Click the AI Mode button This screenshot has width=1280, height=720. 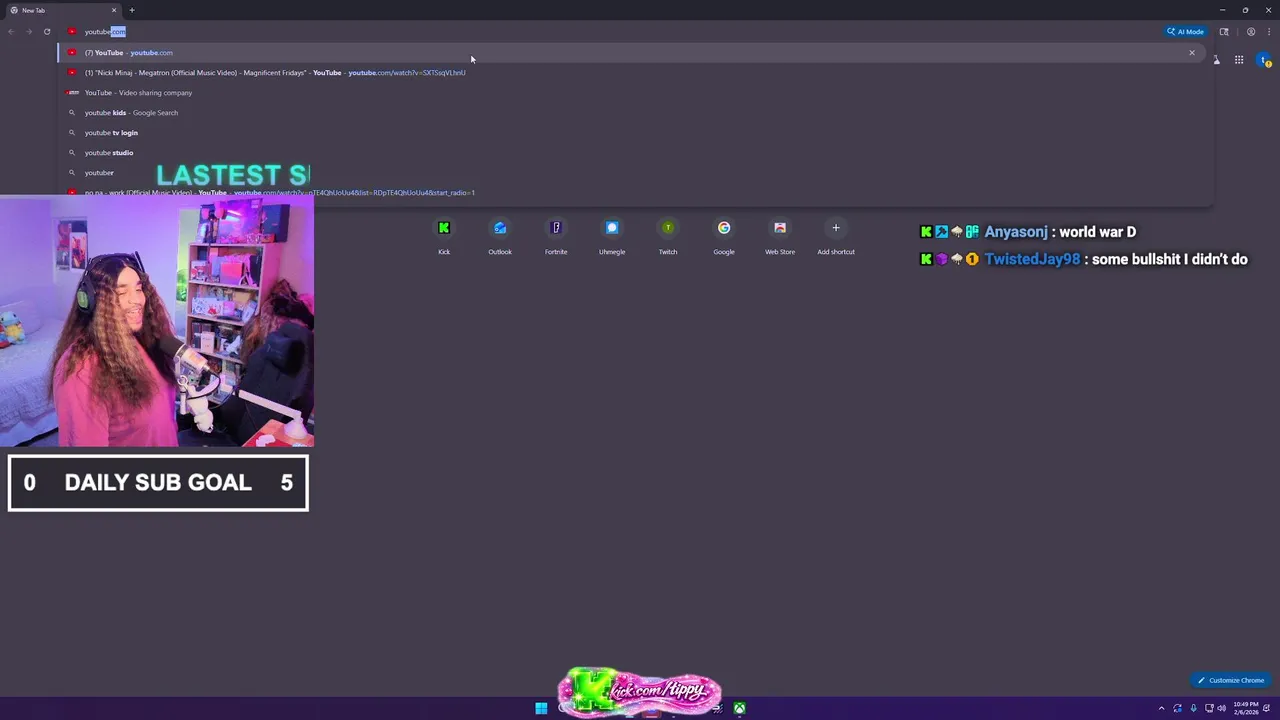coord(1186,32)
